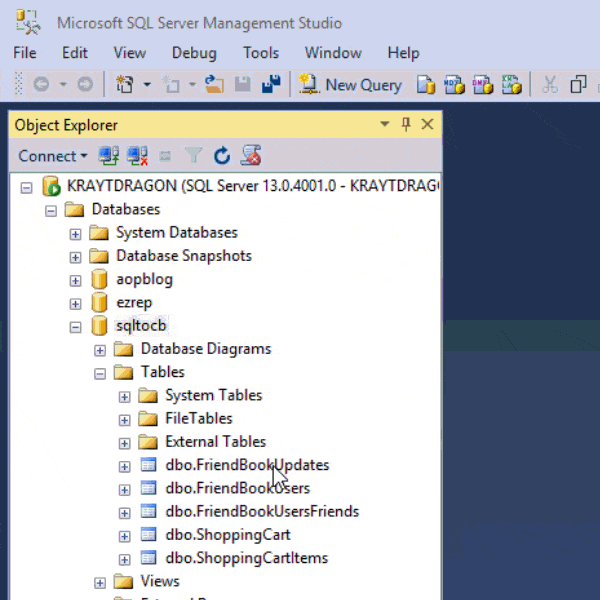Open the Debug menu

pos(194,53)
